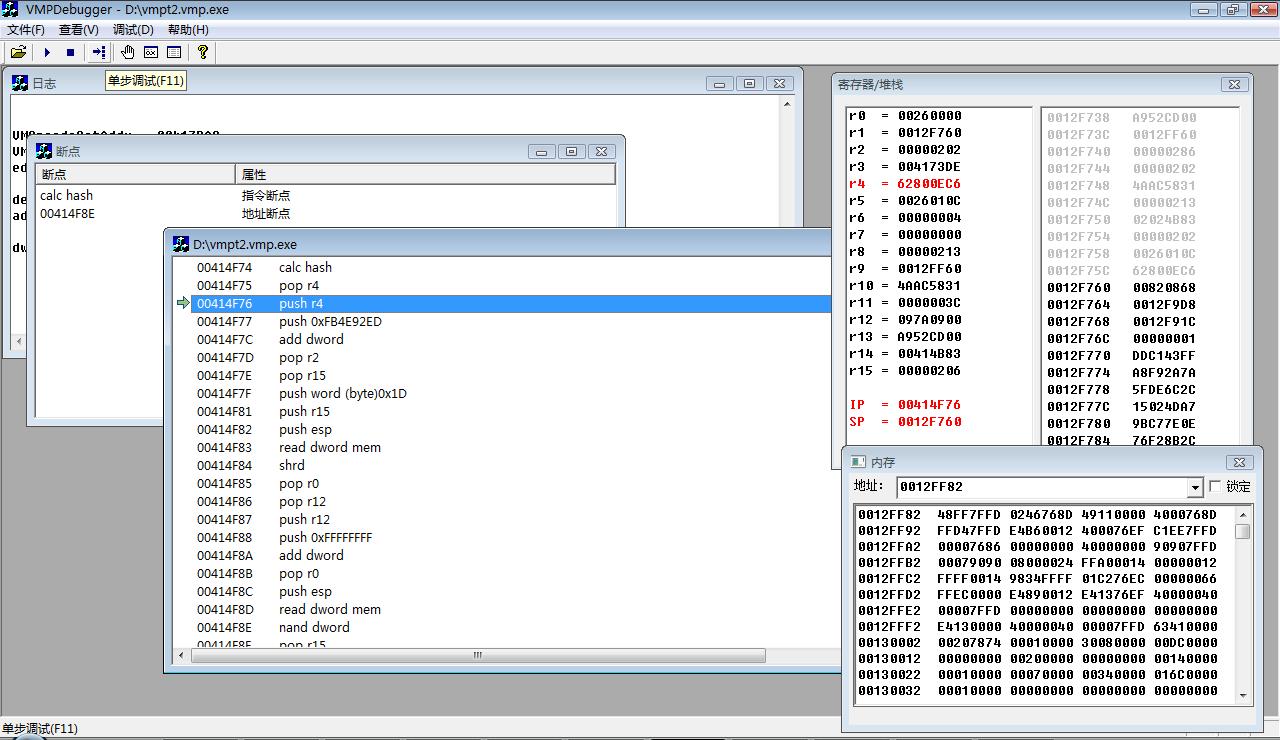1280x740 pixels.
Task: Select line 00414F7D pop r2
Action: pos(510,357)
